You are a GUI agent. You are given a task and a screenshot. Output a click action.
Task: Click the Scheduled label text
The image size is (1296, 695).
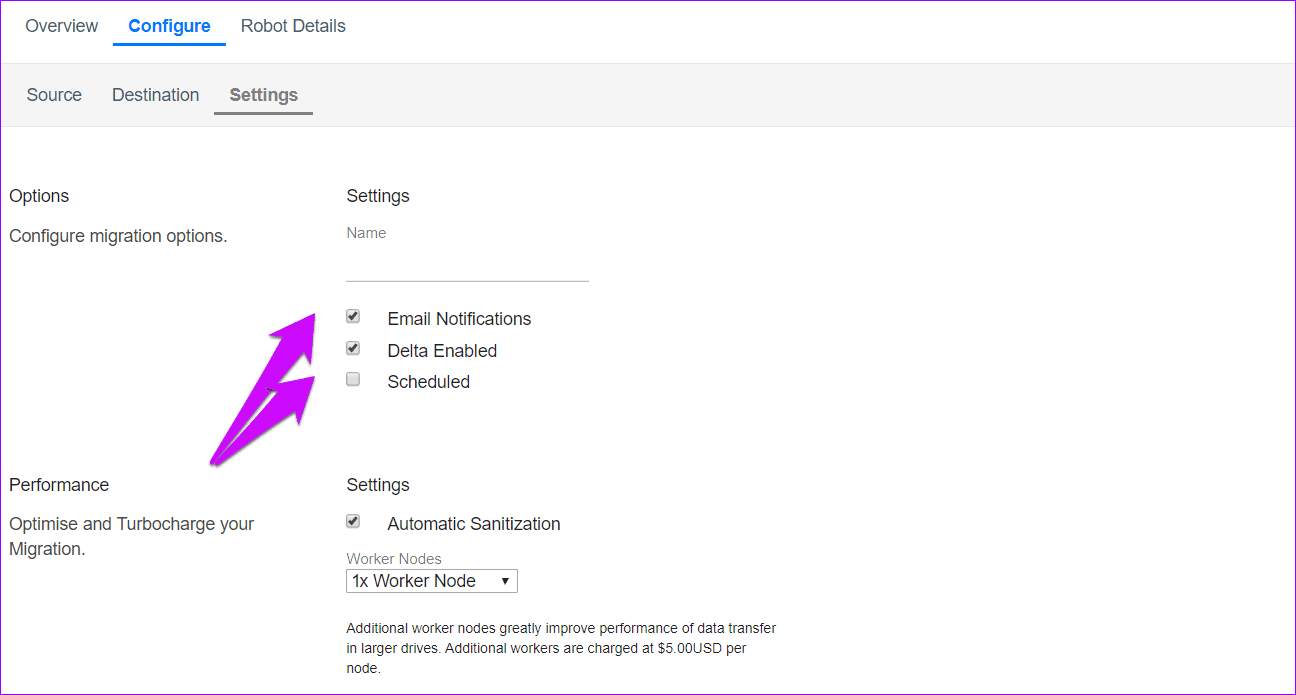(x=428, y=382)
